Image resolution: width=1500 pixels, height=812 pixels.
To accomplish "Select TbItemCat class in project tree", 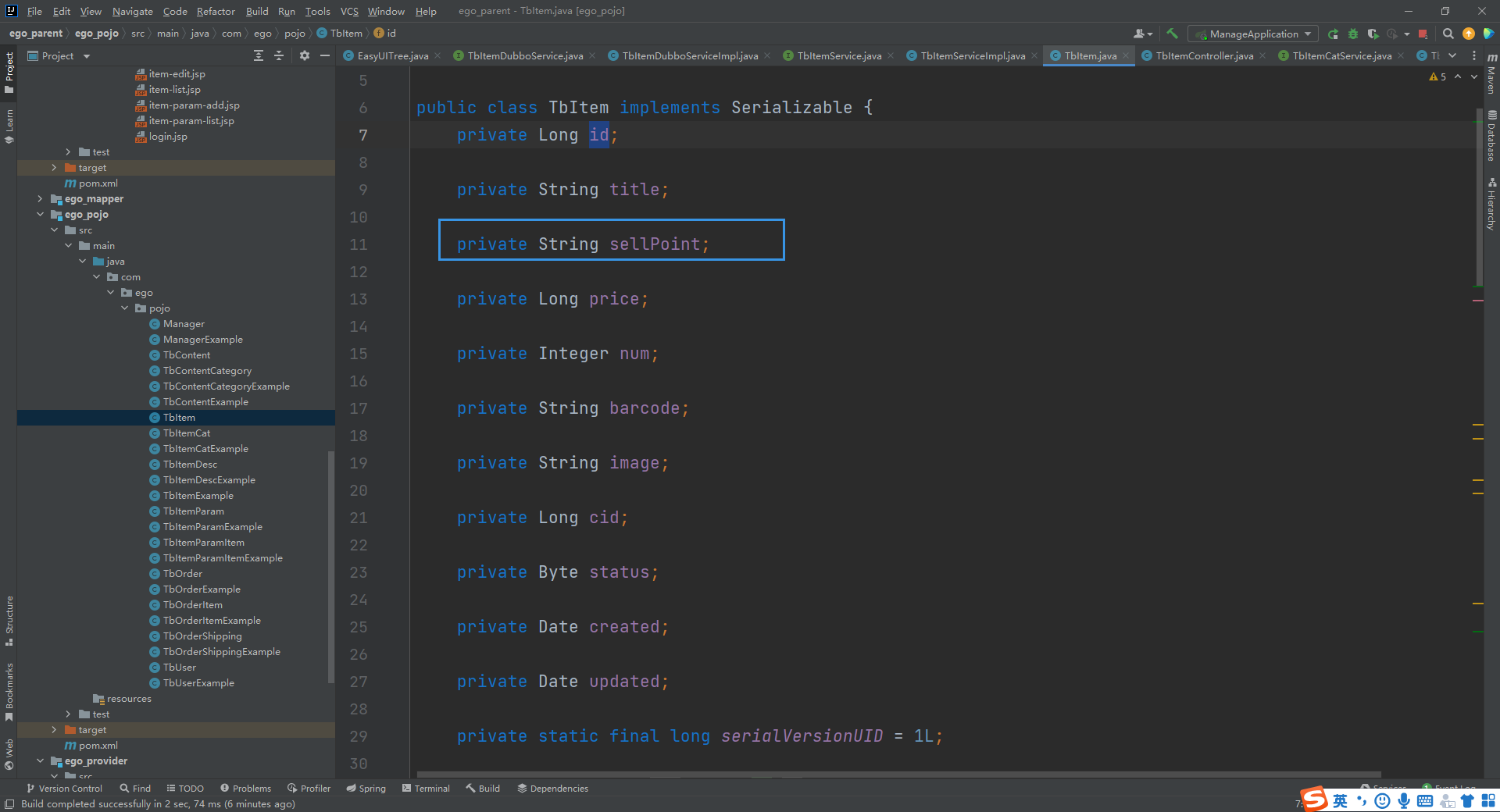I will tap(187, 433).
